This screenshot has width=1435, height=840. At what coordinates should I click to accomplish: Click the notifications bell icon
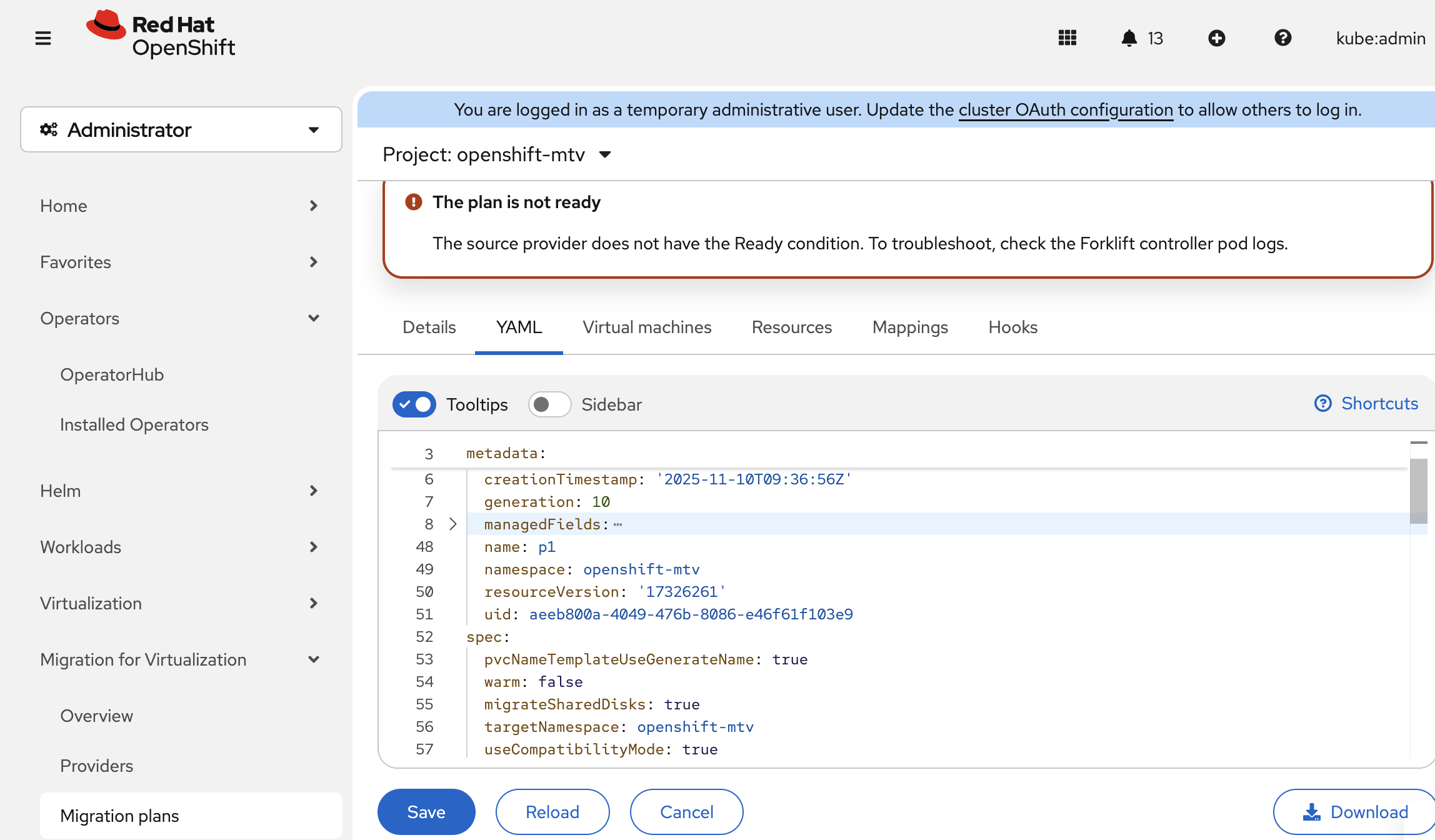[x=1129, y=38]
